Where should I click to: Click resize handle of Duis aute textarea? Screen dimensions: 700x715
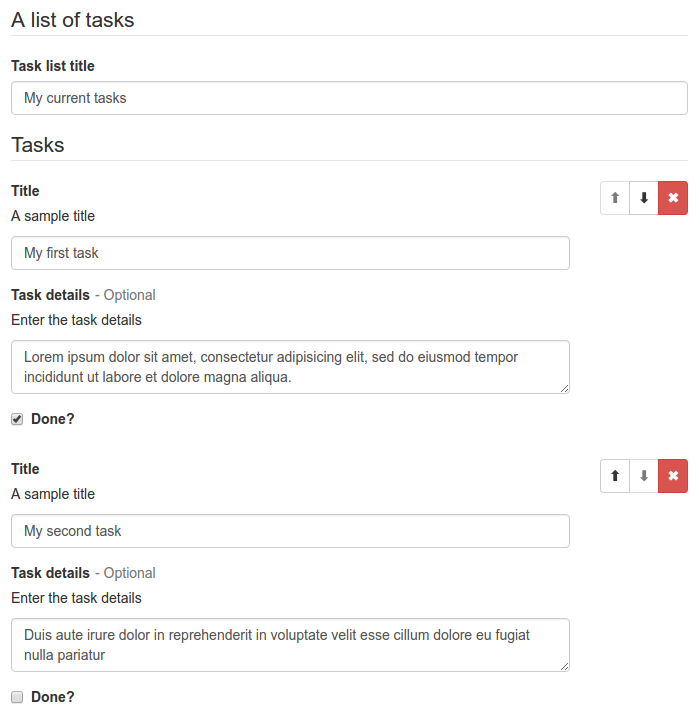(565, 667)
